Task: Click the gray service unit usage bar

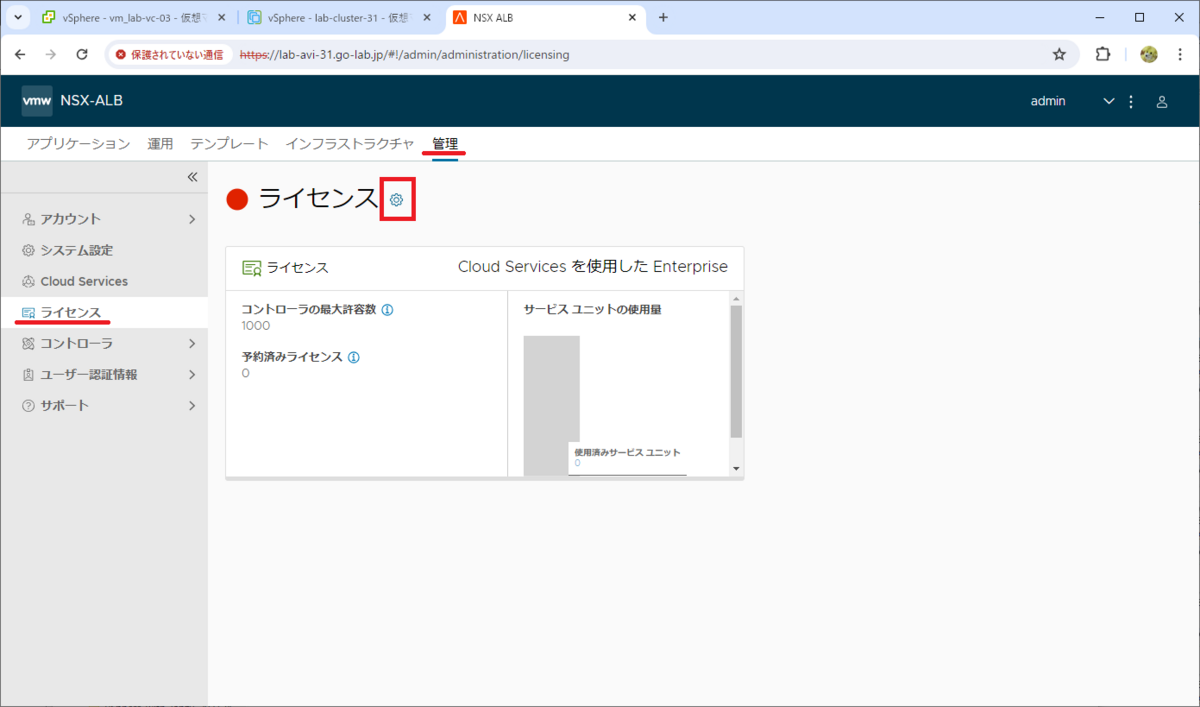Action: point(551,405)
